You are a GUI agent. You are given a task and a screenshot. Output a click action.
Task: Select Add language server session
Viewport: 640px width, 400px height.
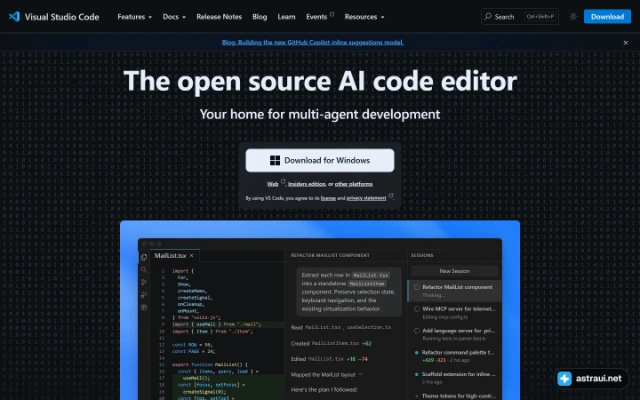tap(454, 334)
